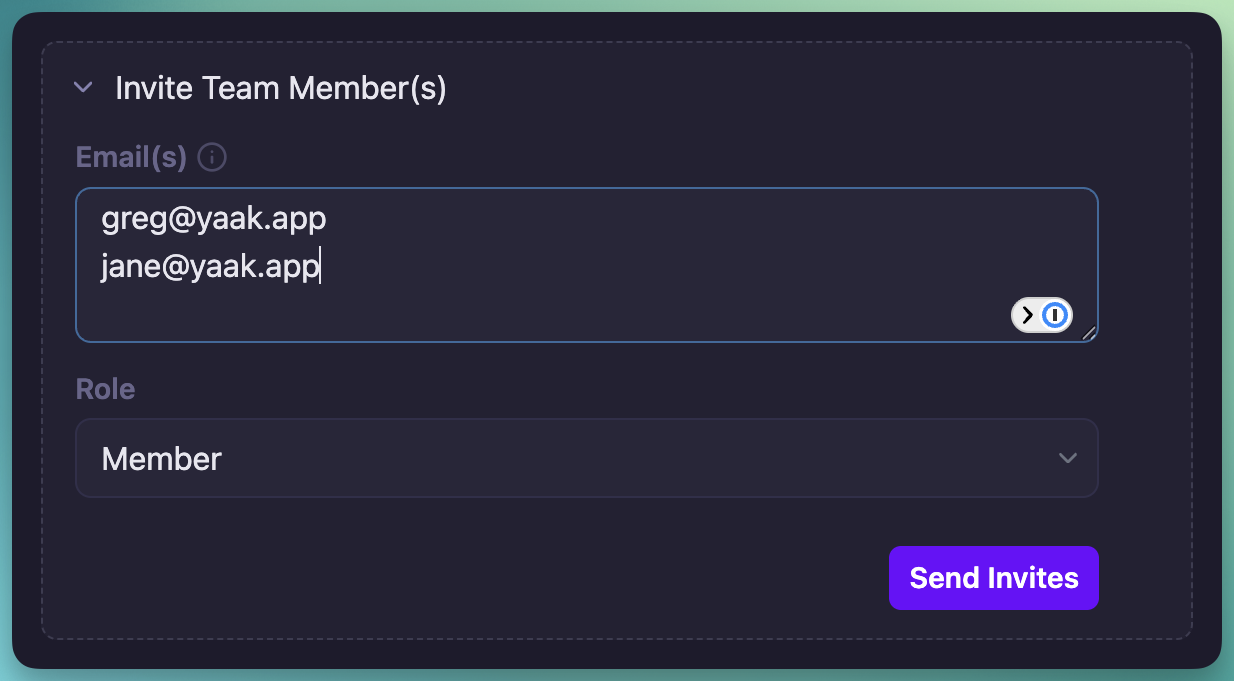
Task: Click the resize handle of the emails textarea
Action: tap(1089, 333)
